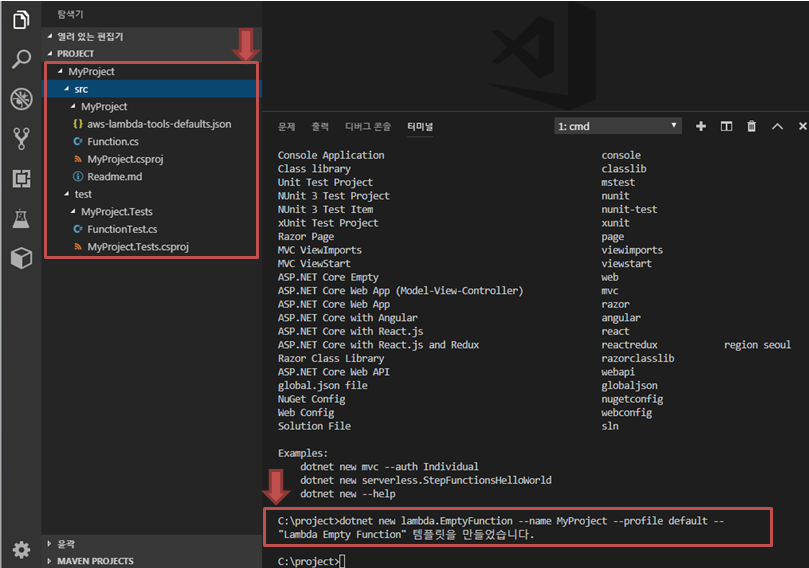Click 'ASP.NET Core Web API' terminal line
Screen dimensions: 809x568
pos(334,372)
